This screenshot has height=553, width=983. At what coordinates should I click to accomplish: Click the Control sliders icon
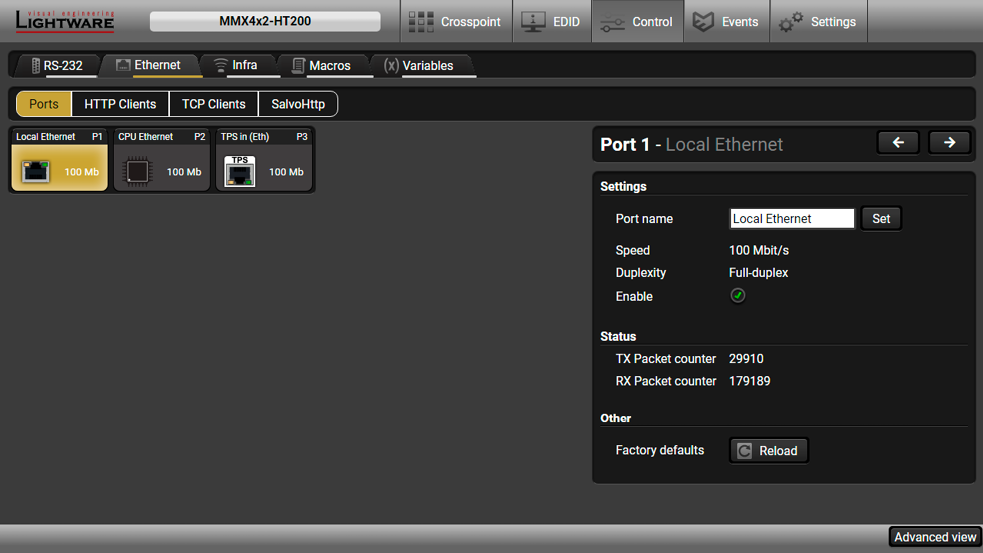click(612, 24)
